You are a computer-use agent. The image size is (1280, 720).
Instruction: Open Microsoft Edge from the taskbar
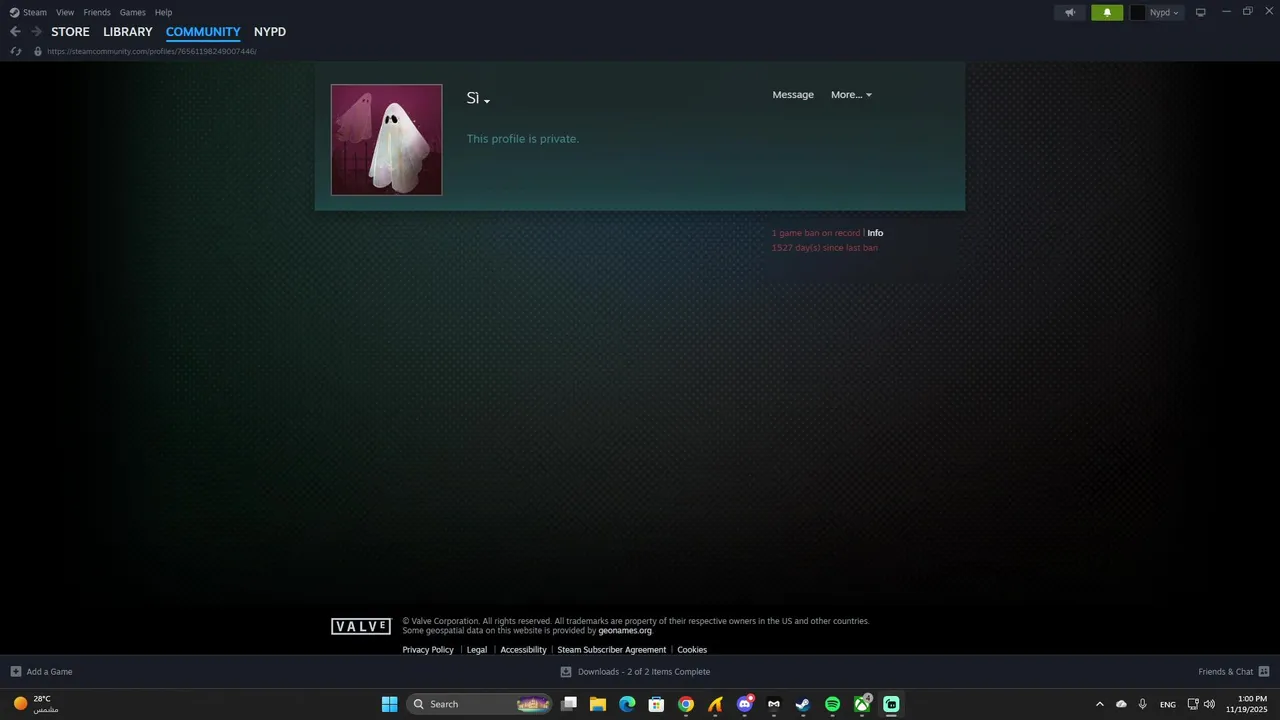click(x=627, y=704)
